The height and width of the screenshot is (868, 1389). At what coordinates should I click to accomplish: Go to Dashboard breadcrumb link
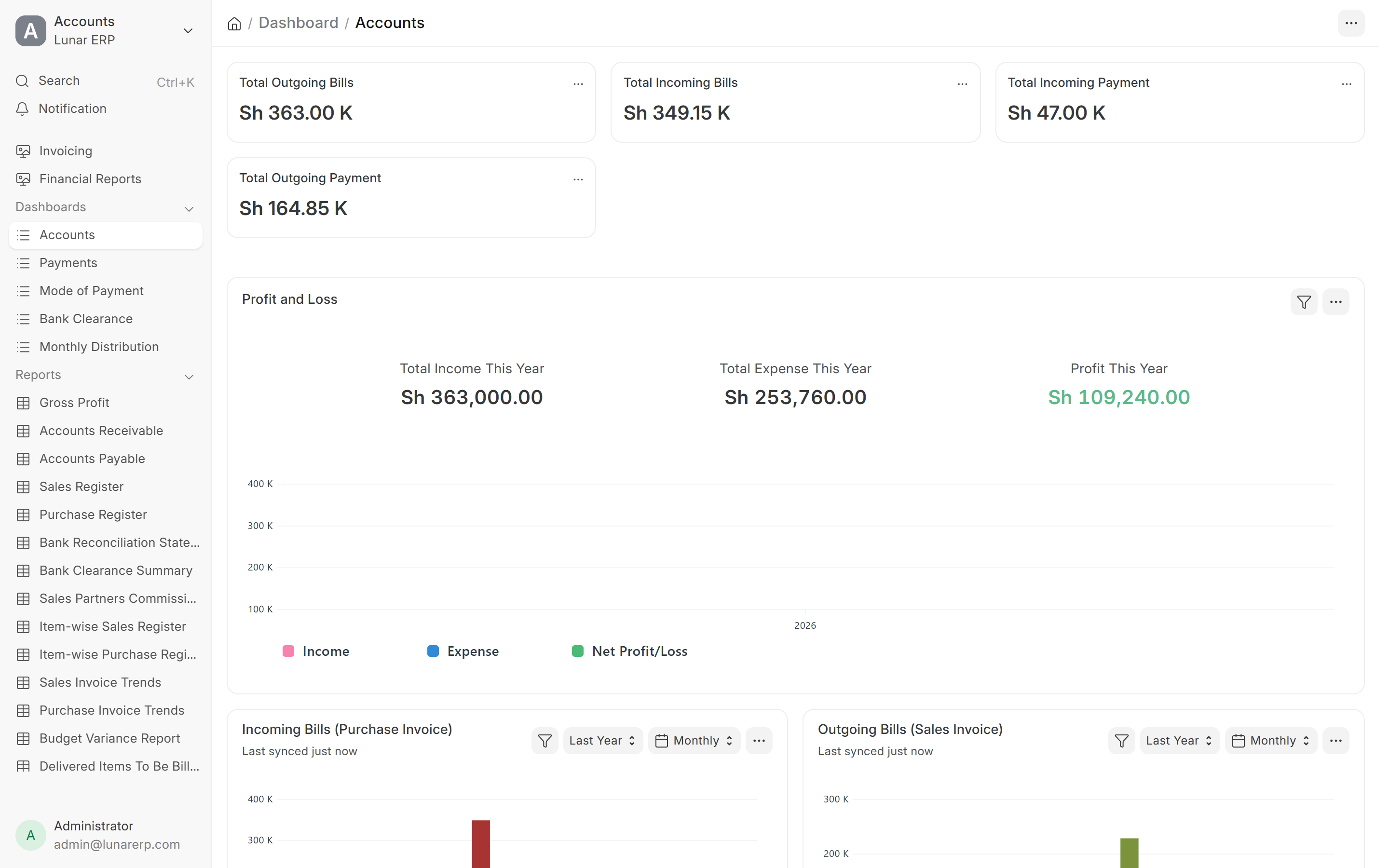point(298,23)
